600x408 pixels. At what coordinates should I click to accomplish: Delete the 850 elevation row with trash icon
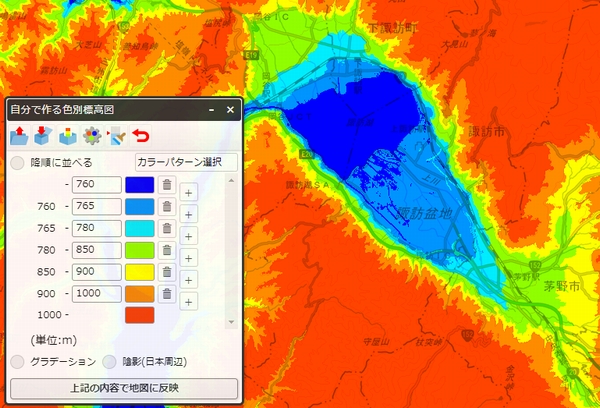pyautogui.click(x=167, y=250)
